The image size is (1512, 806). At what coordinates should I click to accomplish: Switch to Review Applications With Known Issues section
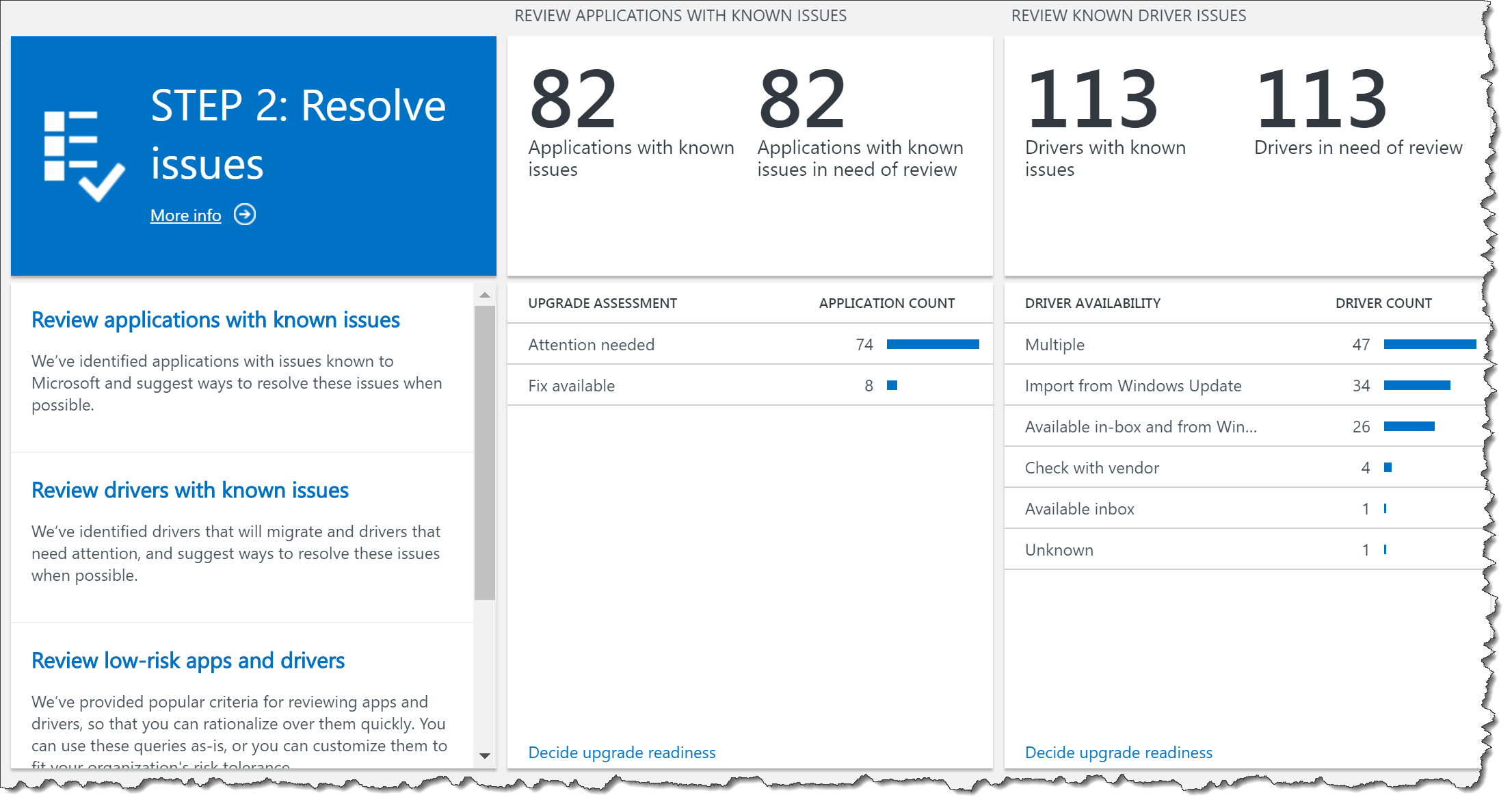pos(681,15)
